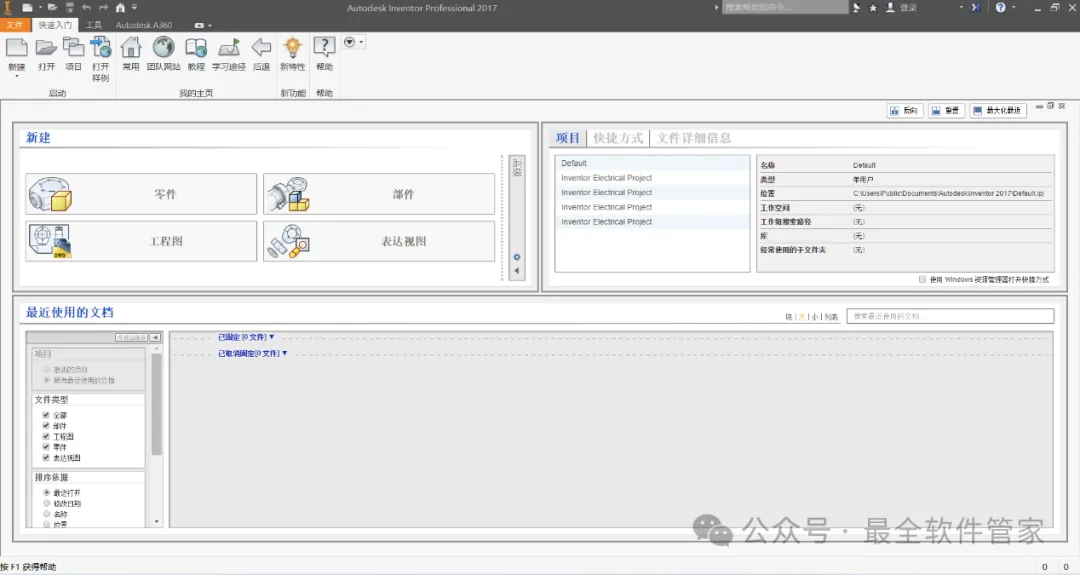Expand 已固定 [0 文件] section
Image resolution: width=1080 pixels, height=575 pixels.
[246, 337]
